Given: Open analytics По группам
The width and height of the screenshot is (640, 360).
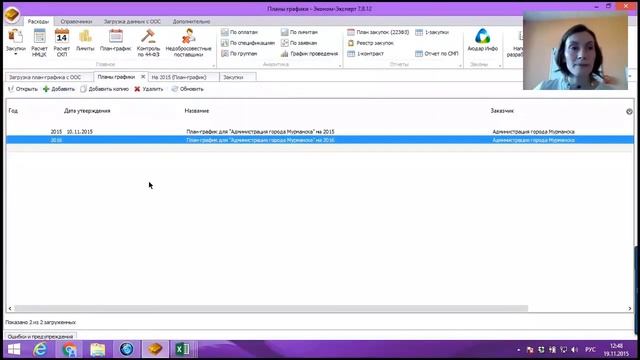Looking at the screenshot, I should click(x=239, y=53).
